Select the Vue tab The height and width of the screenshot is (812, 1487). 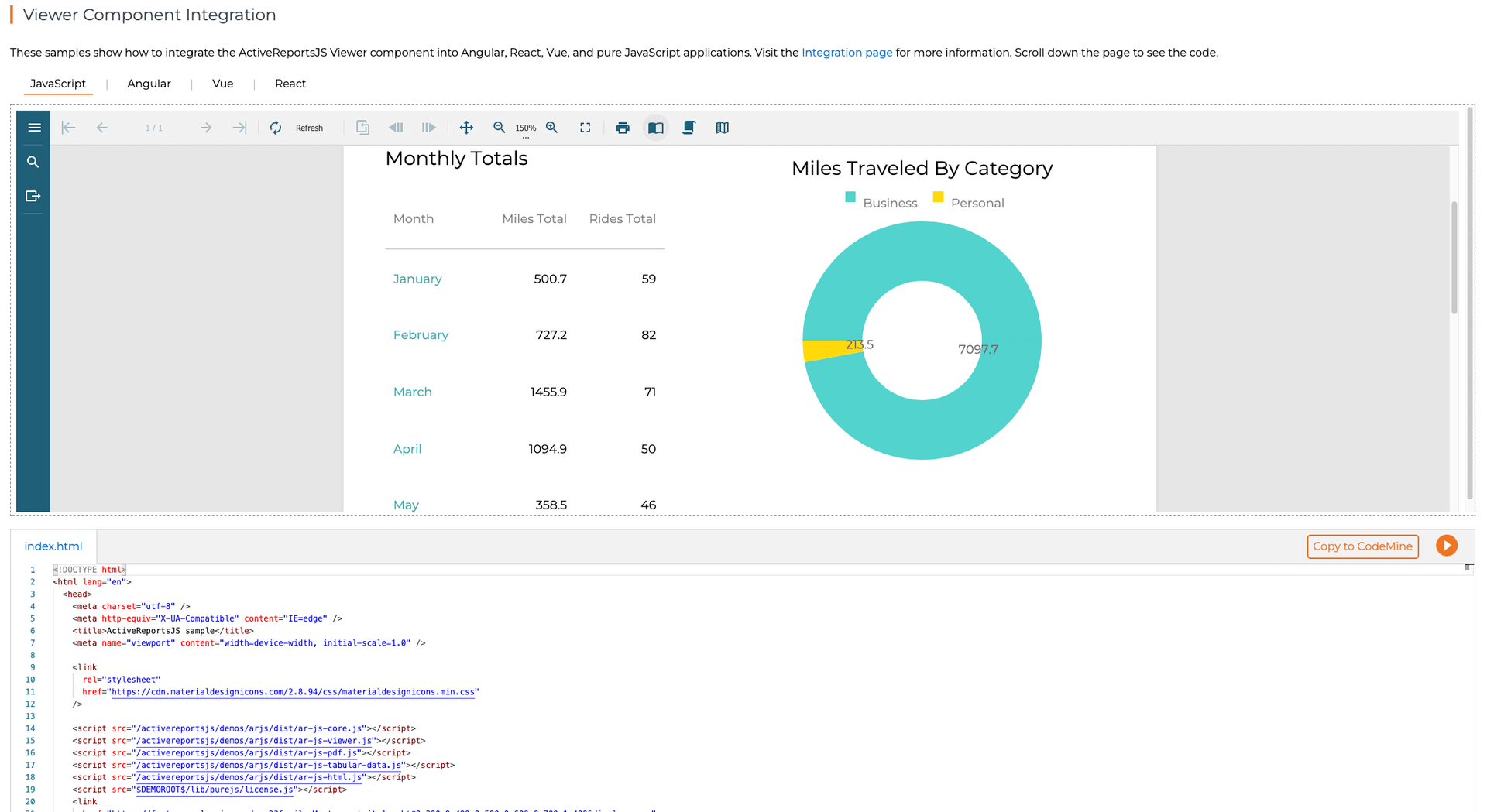[222, 84]
